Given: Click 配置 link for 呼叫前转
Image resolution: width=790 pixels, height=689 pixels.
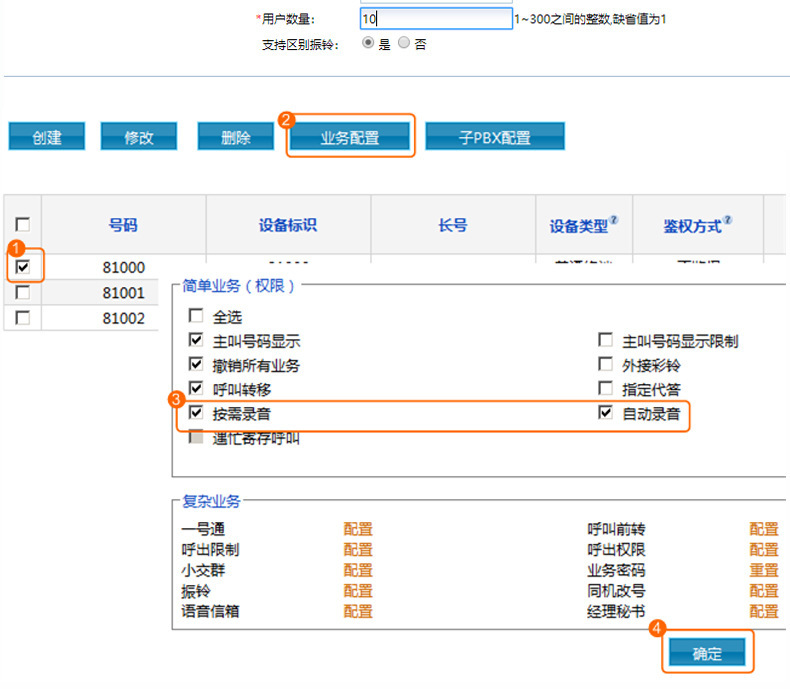Looking at the screenshot, I should [764, 529].
